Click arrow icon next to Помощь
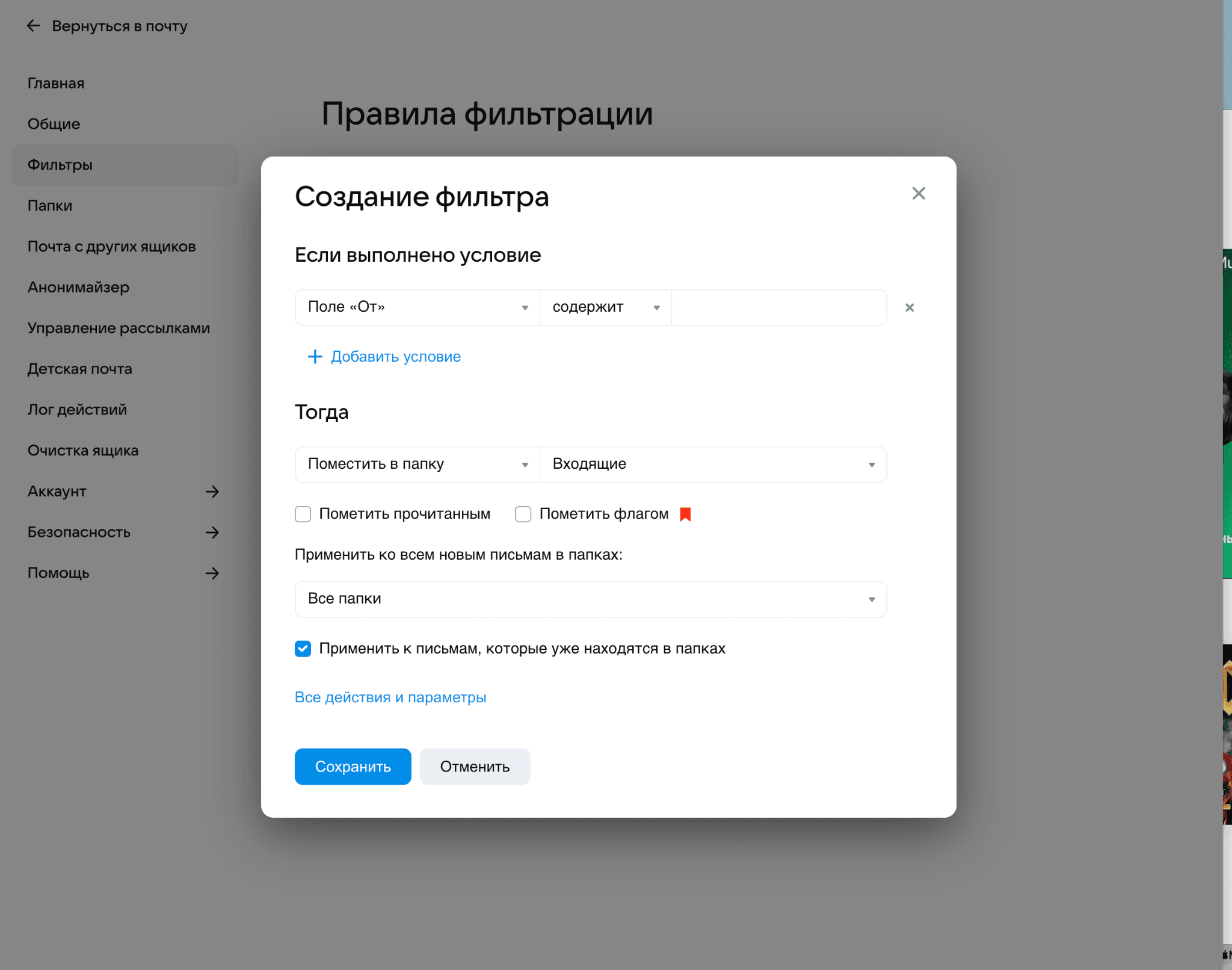The height and width of the screenshot is (970, 1232). click(212, 573)
